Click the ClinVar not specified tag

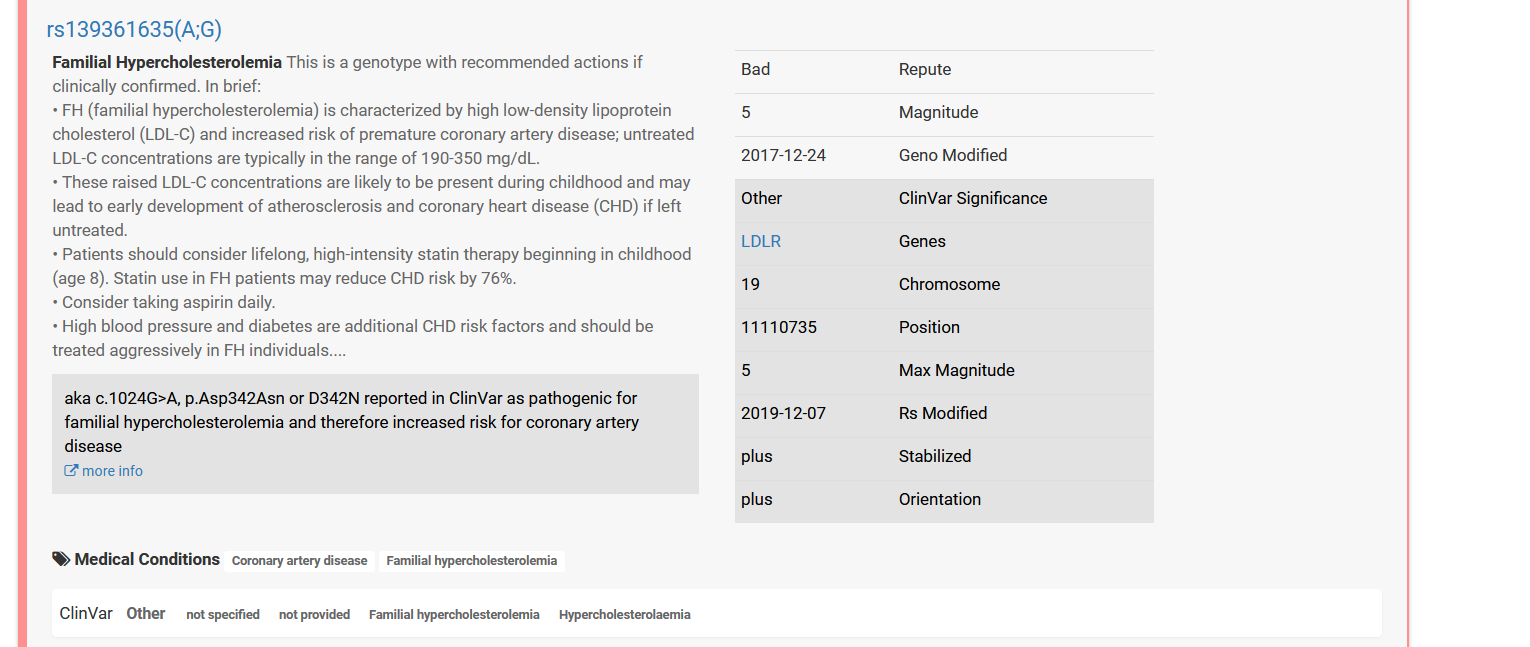(x=223, y=615)
